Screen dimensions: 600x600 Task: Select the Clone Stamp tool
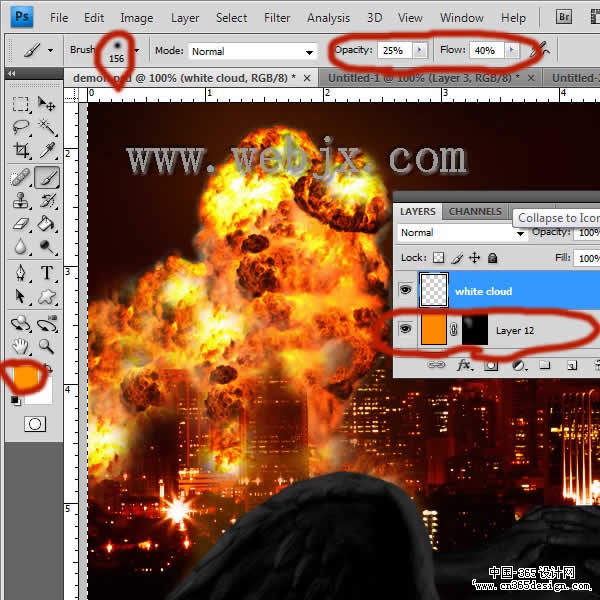pyautogui.click(x=20, y=201)
